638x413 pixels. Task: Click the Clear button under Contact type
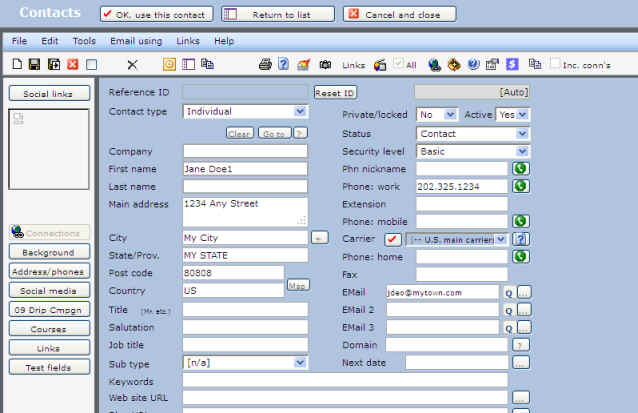click(x=240, y=133)
